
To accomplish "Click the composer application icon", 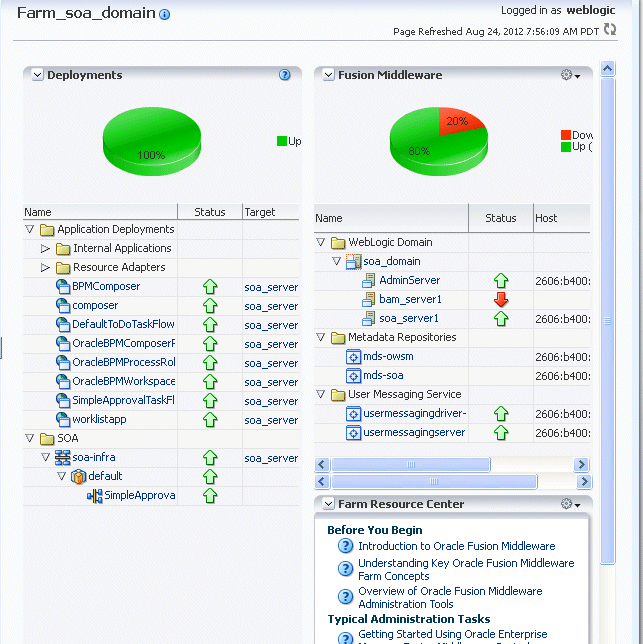I will click(x=63, y=306).
